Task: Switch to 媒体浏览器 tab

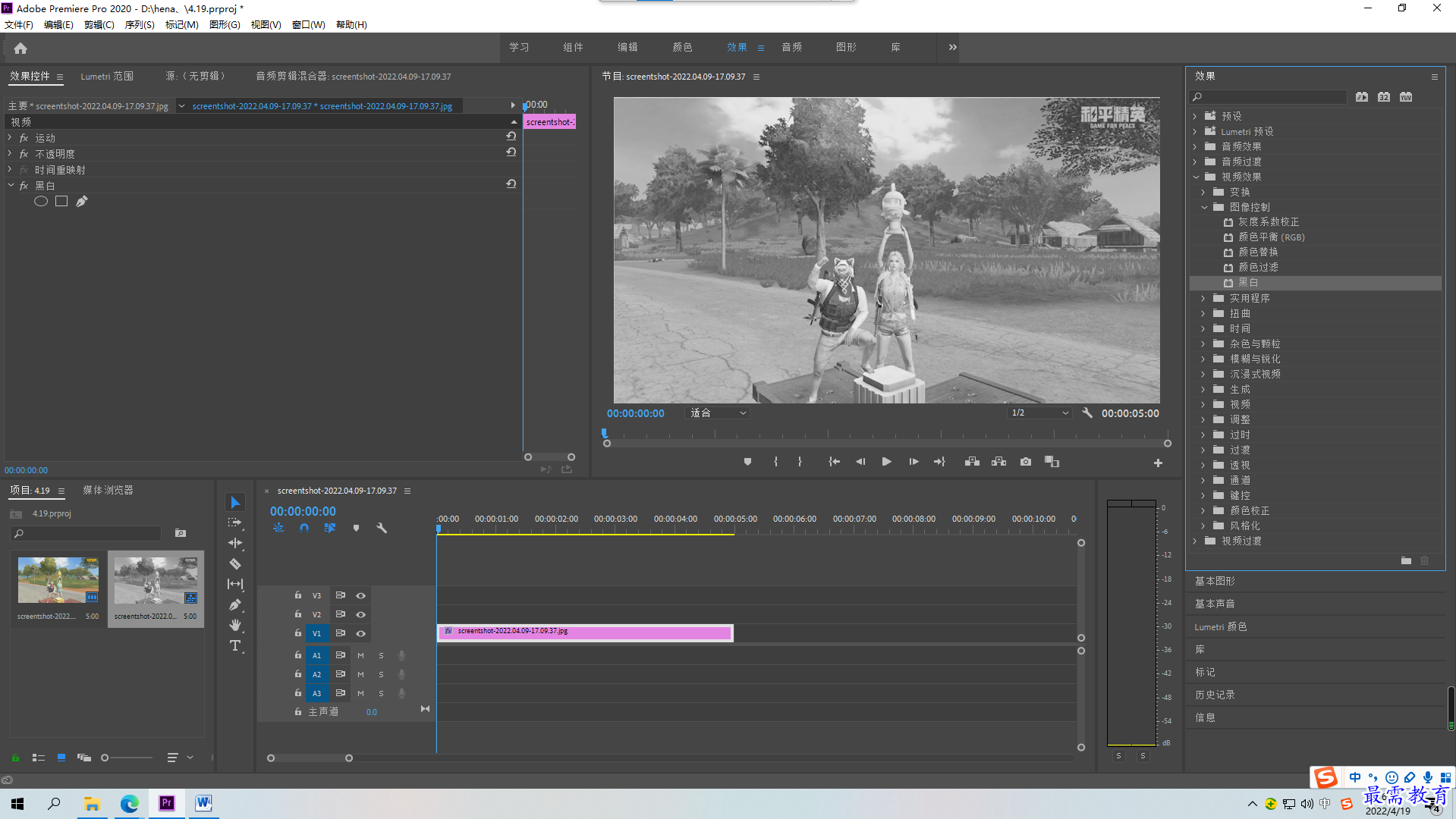Action: pos(108,491)
